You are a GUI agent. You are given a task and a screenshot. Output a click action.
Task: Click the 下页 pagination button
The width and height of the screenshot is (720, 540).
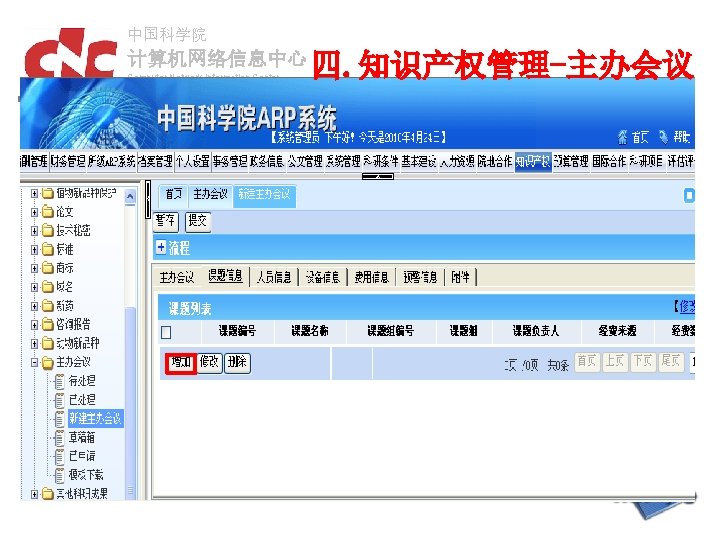tap(642, 362)
